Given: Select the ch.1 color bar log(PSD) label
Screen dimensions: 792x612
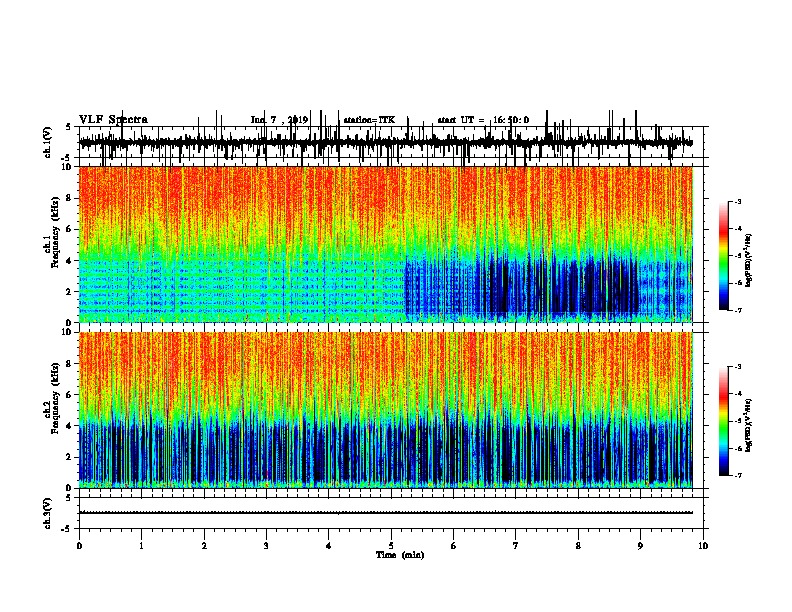Looking at the screenshot, I should tap(749, 260).
